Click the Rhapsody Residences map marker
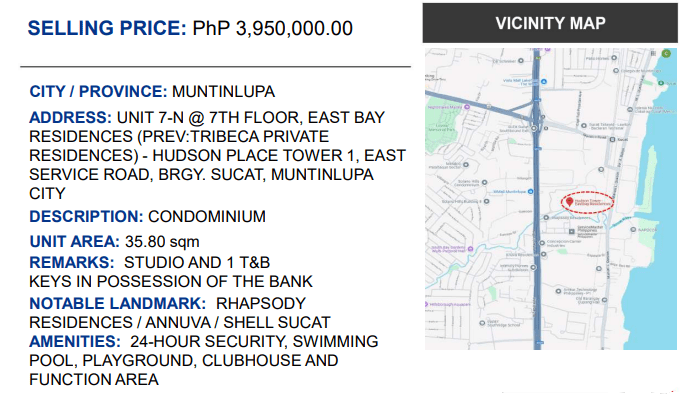Image resolution: width=680 pixels, height=394 pixels. point(546,218)
